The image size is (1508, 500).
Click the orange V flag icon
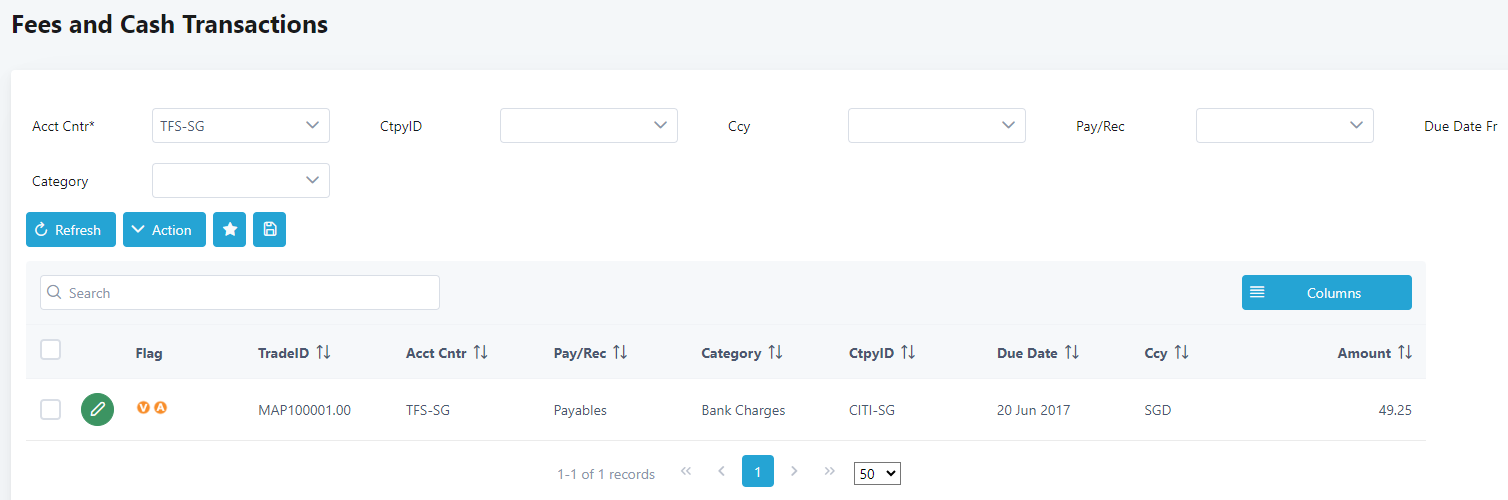pyautogui.click(x=143, y=407)
